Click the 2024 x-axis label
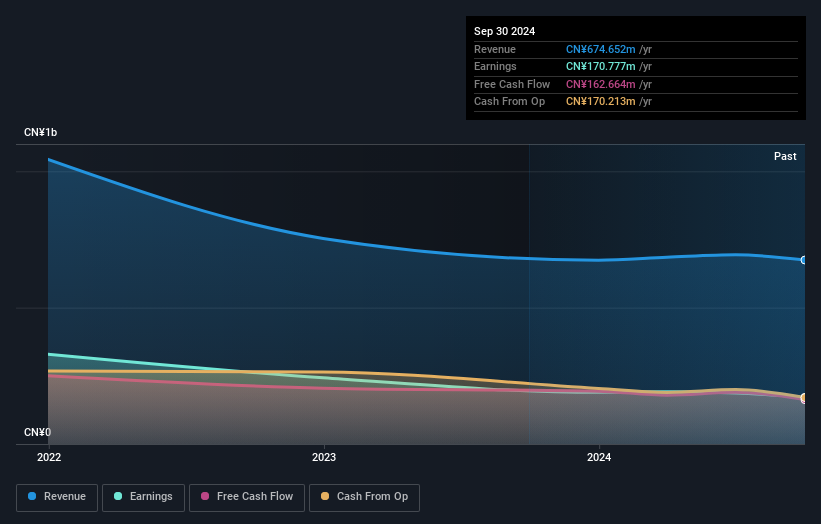The image size is (821, 524). (598, 457)
